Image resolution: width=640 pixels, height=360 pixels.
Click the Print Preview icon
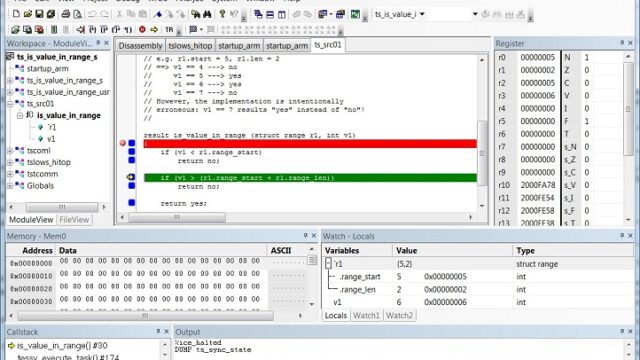[x=77, y=14]
